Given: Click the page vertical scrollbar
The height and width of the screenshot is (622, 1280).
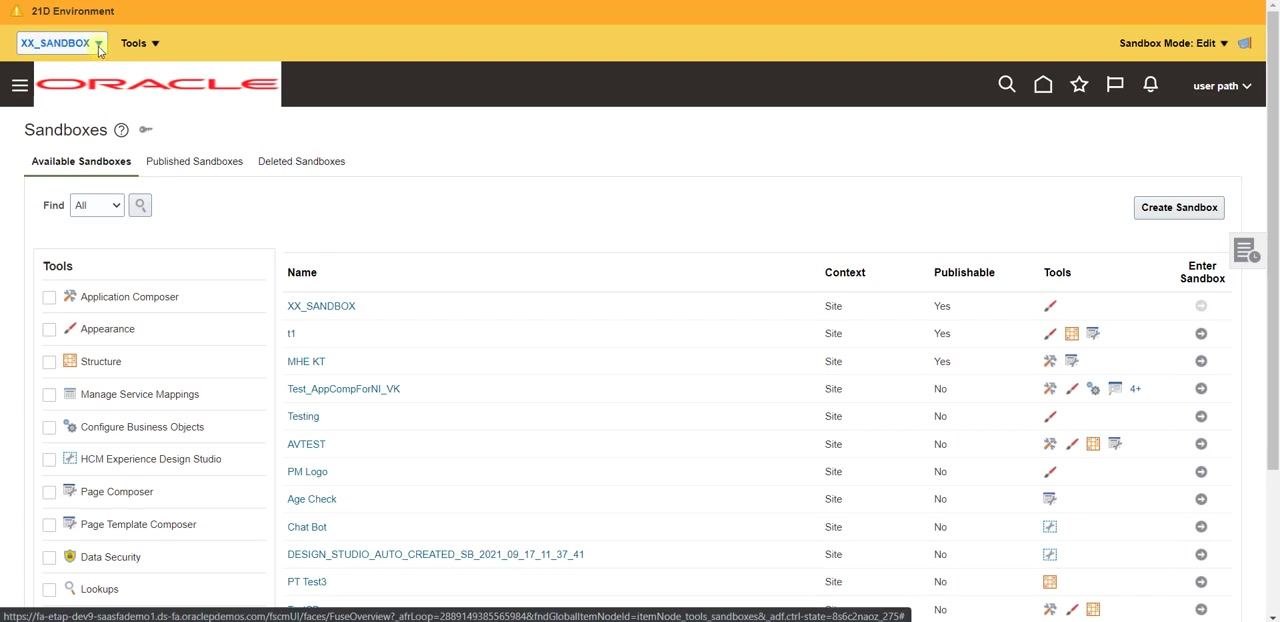Looking at the screenshot, I should [1272, 240].
